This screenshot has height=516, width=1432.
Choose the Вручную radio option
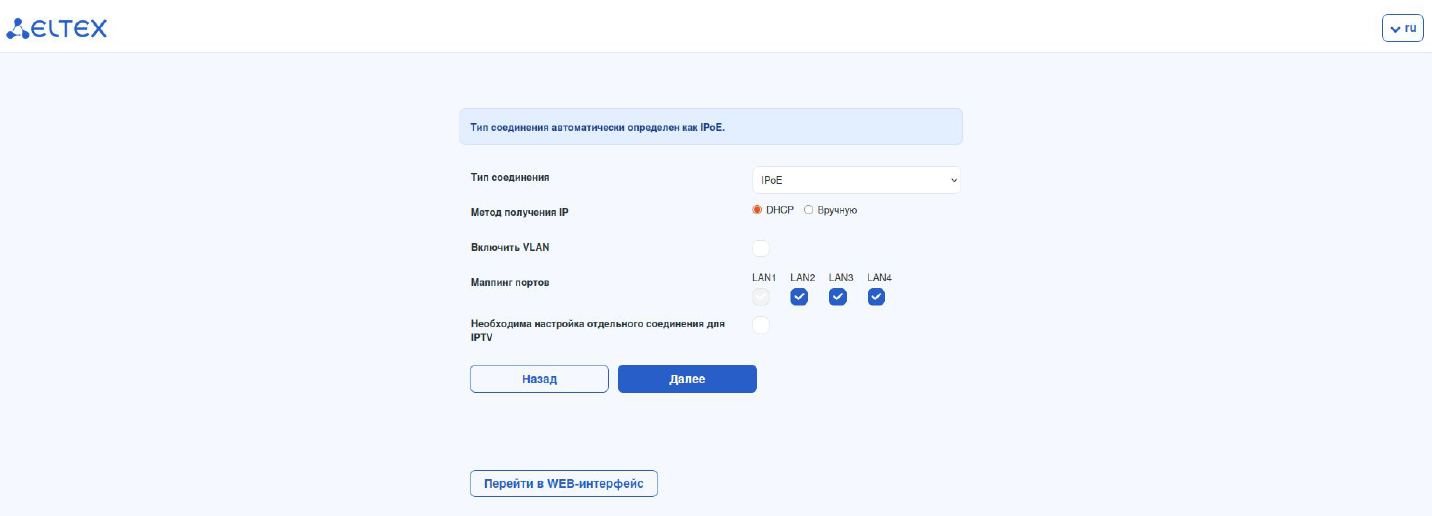(x=809, y=210)
